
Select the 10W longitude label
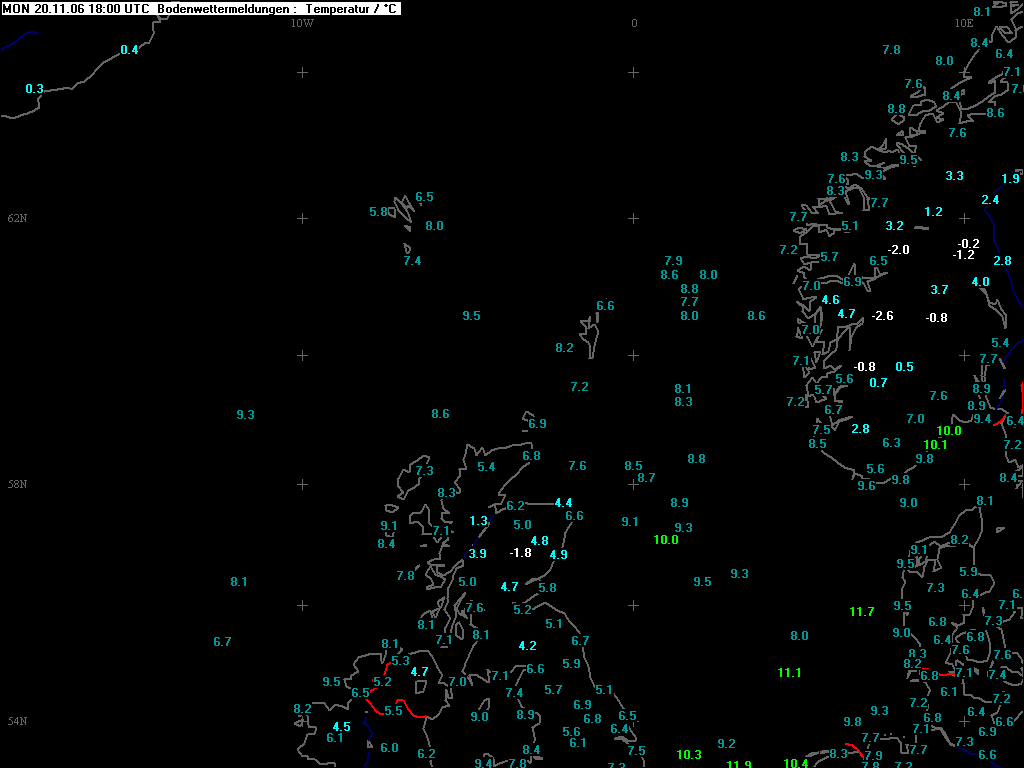(x=302, y=23)
